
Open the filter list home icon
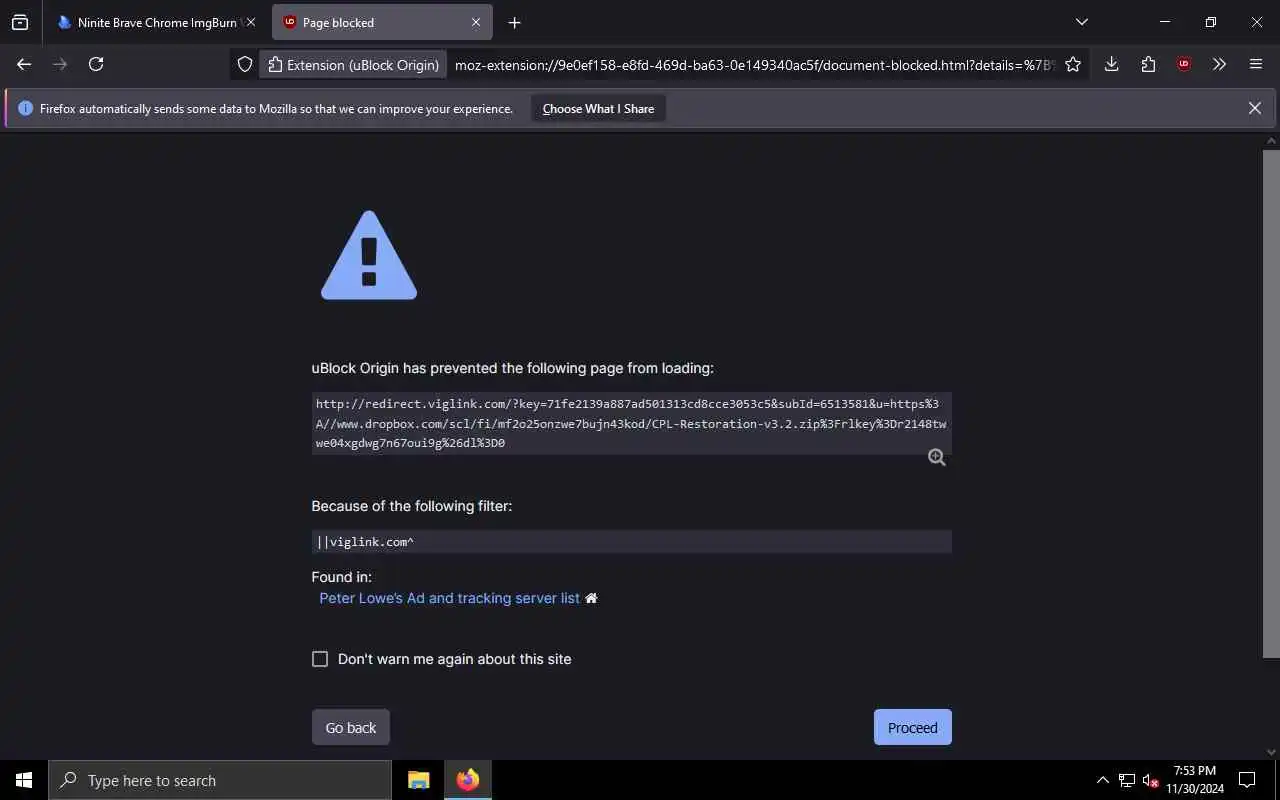tap(591, 598)
